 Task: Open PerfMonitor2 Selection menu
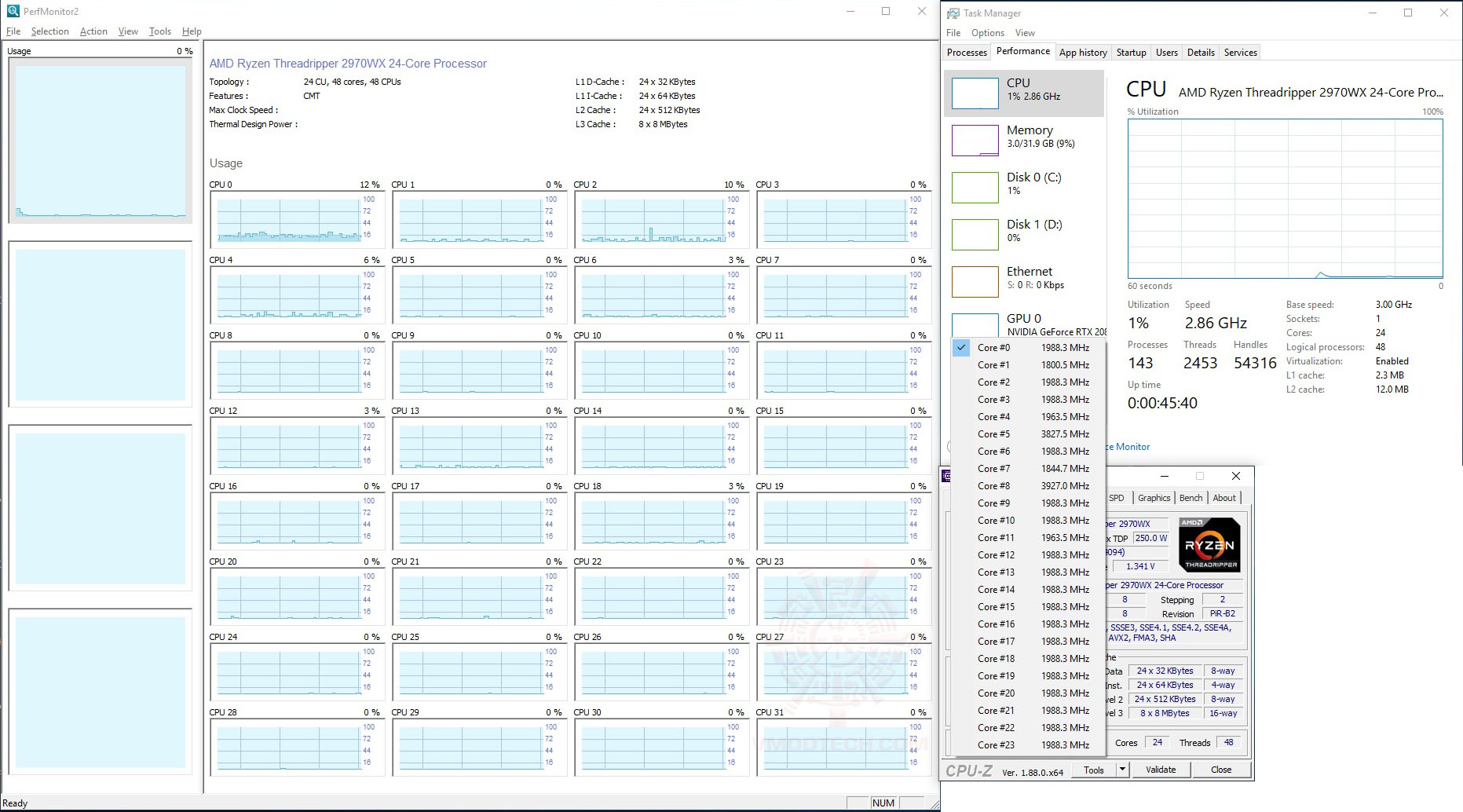coord(50,31)
